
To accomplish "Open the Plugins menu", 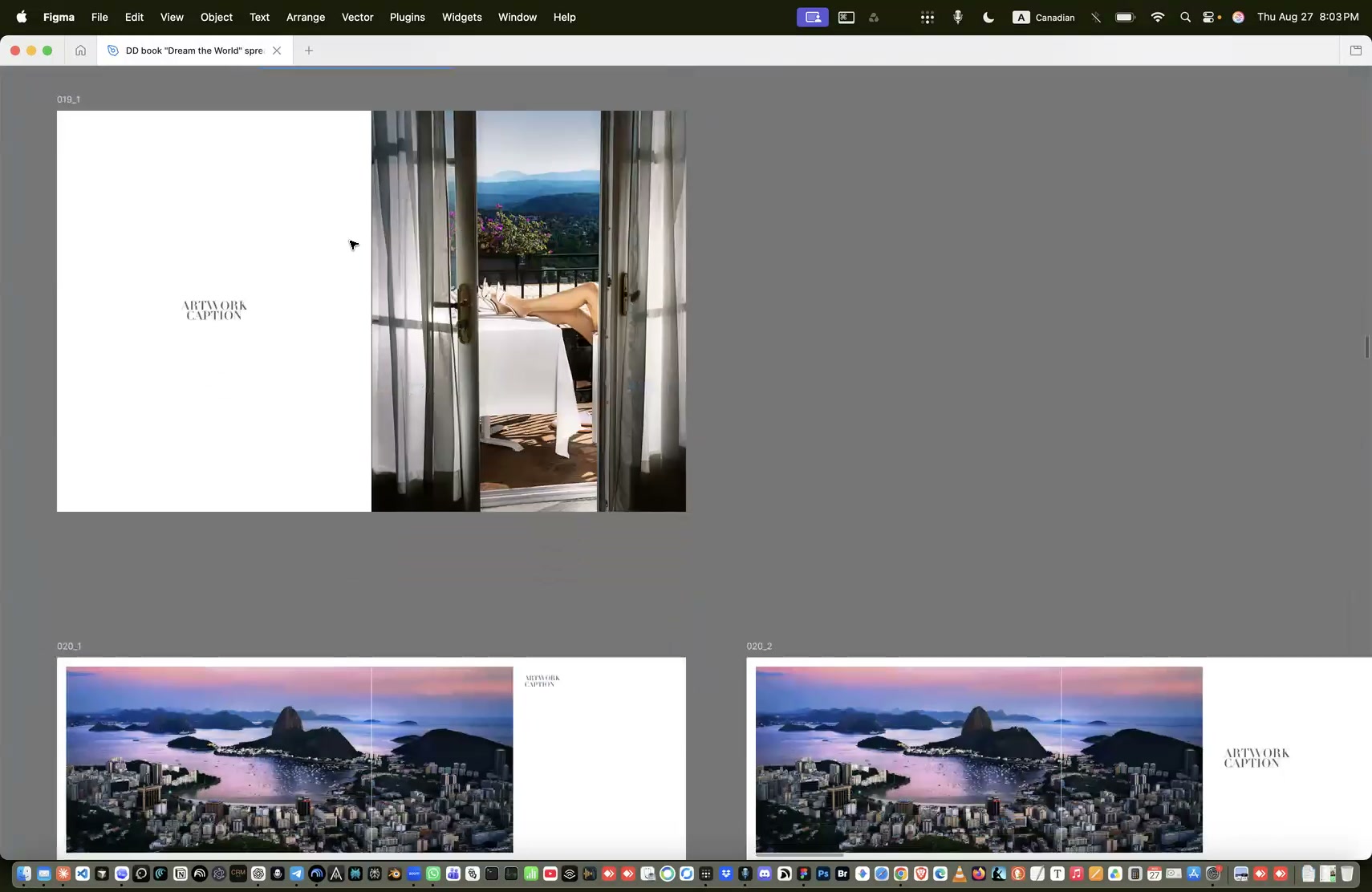I will pyautogui.click(x=408, y=17).
